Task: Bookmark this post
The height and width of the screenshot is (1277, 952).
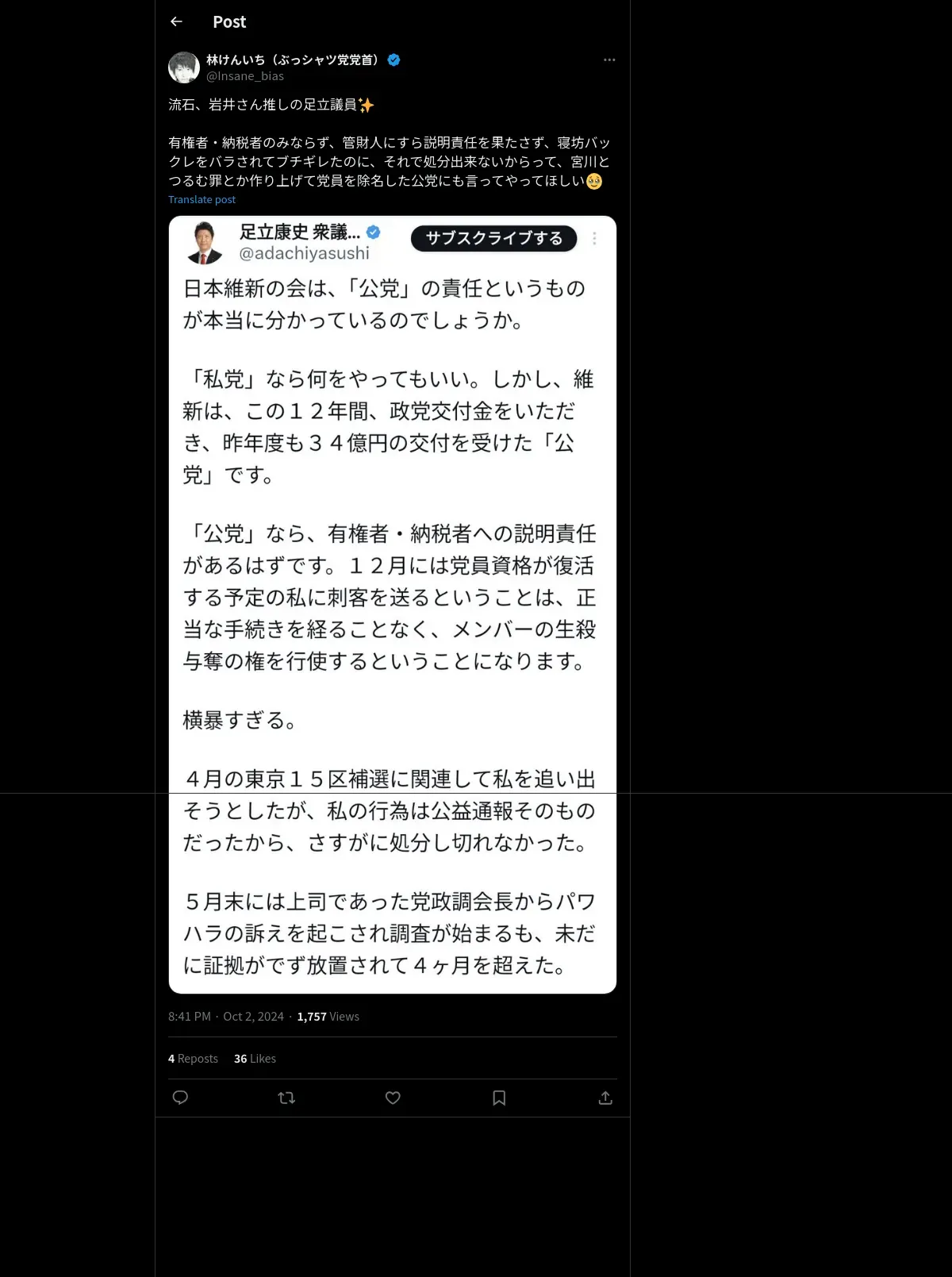Action: 499,1098
